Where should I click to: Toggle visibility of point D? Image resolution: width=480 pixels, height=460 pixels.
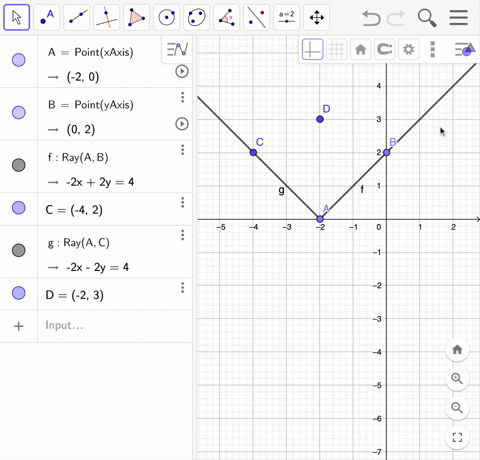19,293
